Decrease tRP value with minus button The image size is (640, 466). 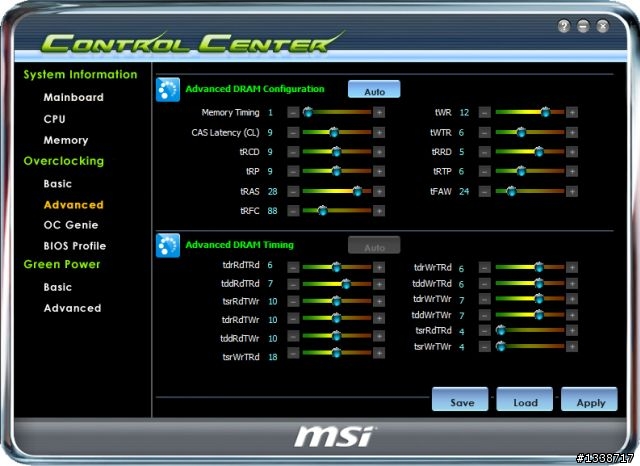293,171
